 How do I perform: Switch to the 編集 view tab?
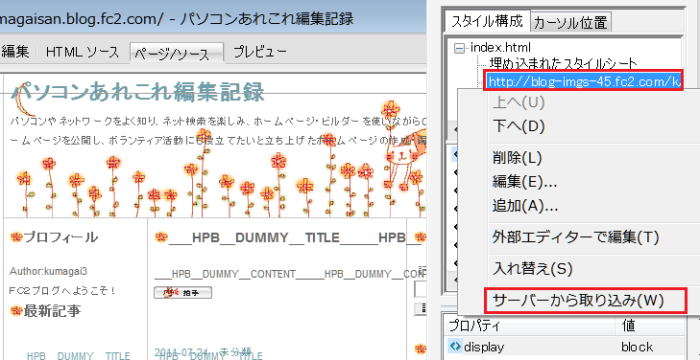point(16,52)
